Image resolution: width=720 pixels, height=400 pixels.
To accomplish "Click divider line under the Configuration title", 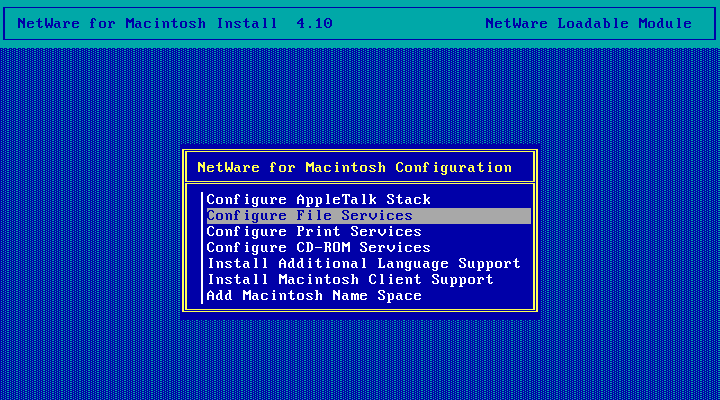I will (360, 182).
